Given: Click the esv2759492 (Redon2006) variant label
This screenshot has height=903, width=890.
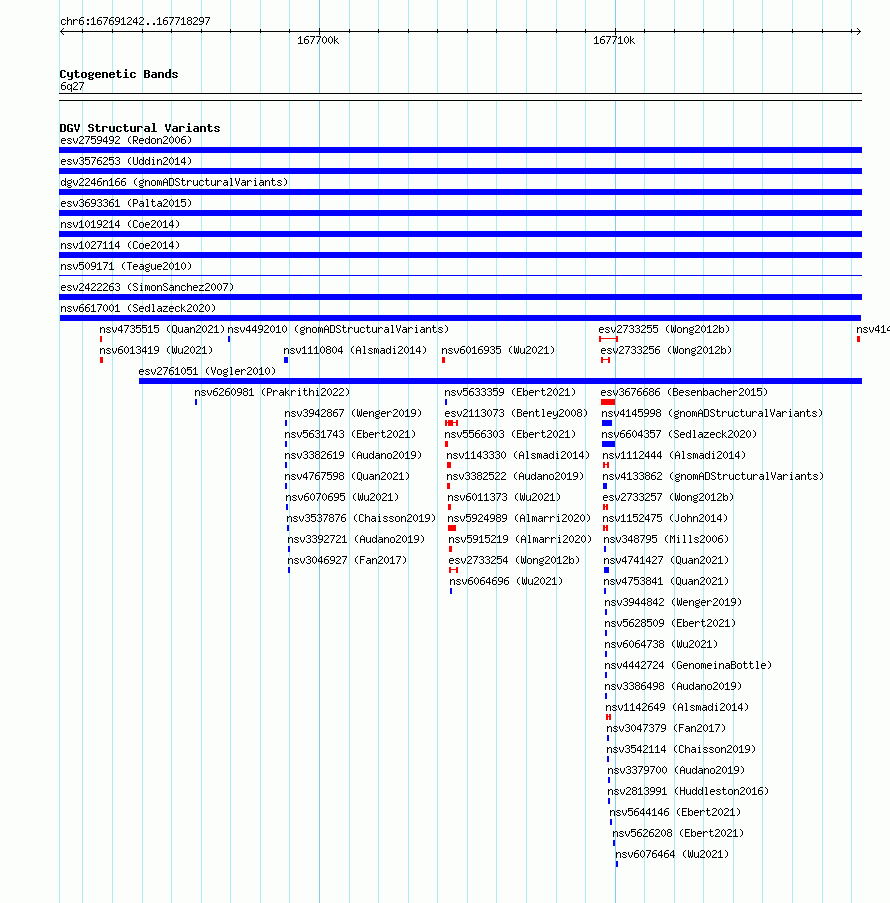Looking at the screenshot, I should [x=126, y=141].
